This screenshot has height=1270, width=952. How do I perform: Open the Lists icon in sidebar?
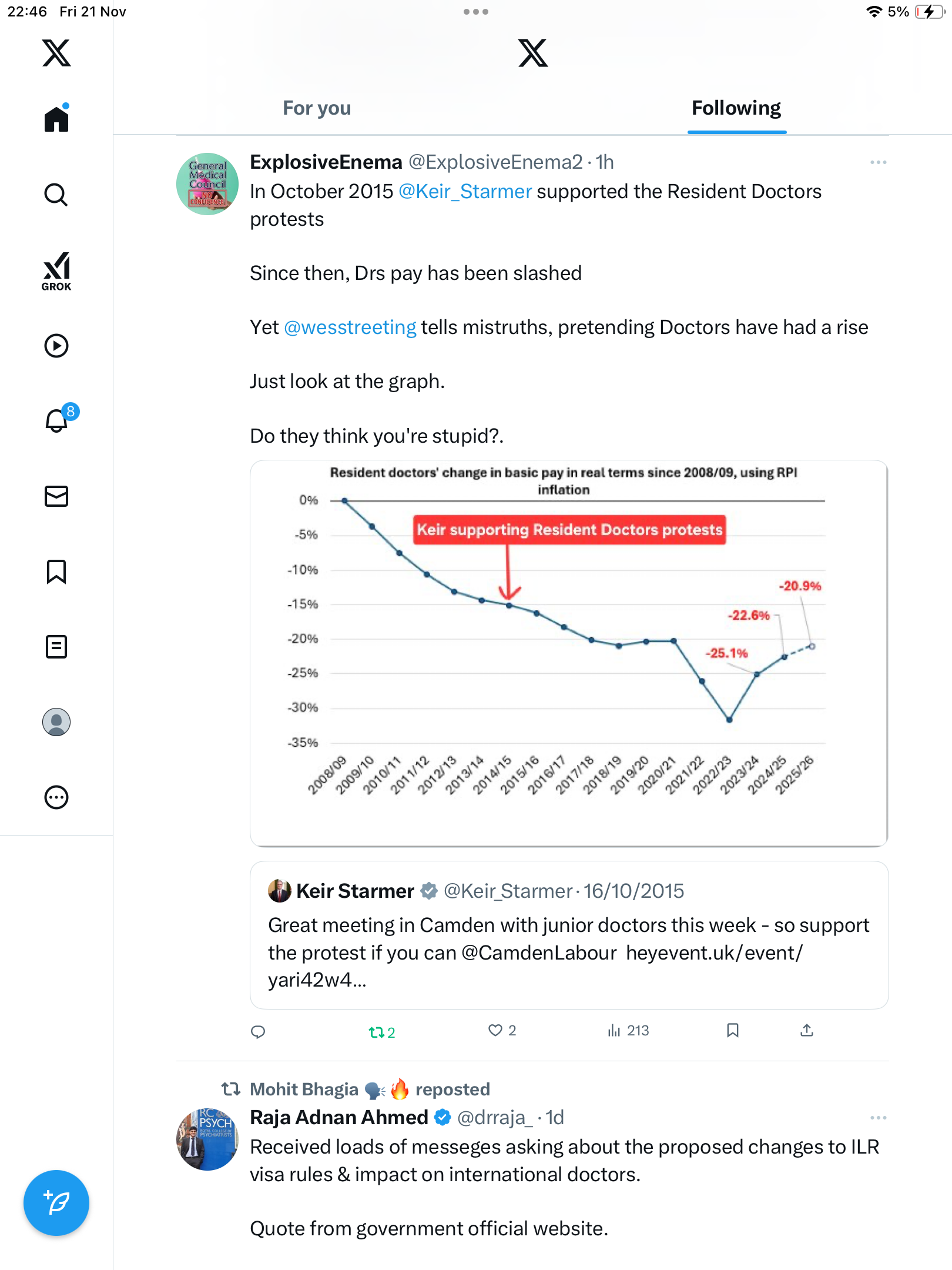click(x=56, y=647)
